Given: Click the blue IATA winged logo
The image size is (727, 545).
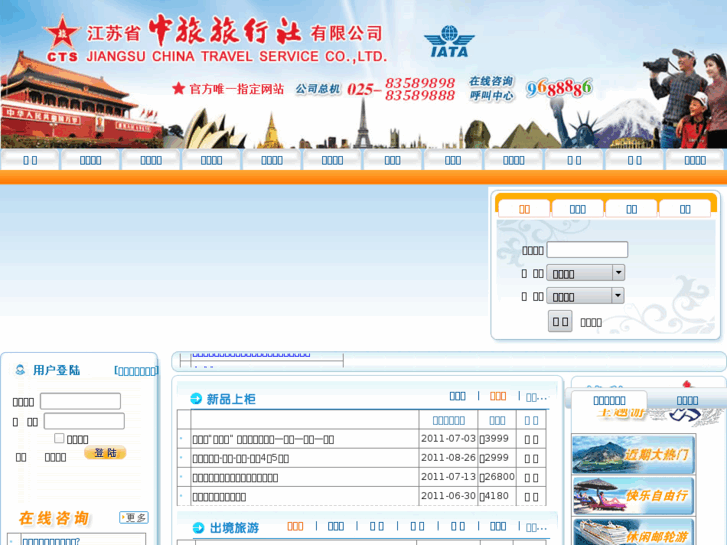Looking at the screenshot, I should tap(449, 42).
